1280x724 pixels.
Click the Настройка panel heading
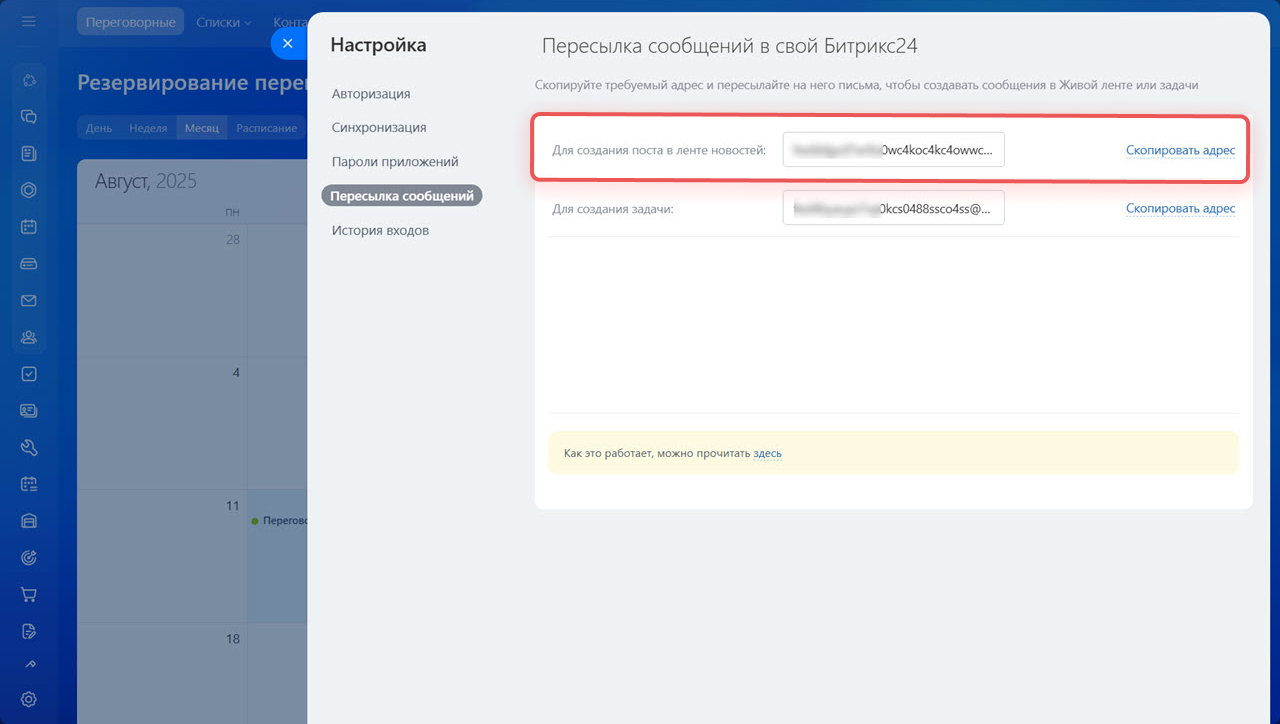pyautogui.click(x=378, y=45)
